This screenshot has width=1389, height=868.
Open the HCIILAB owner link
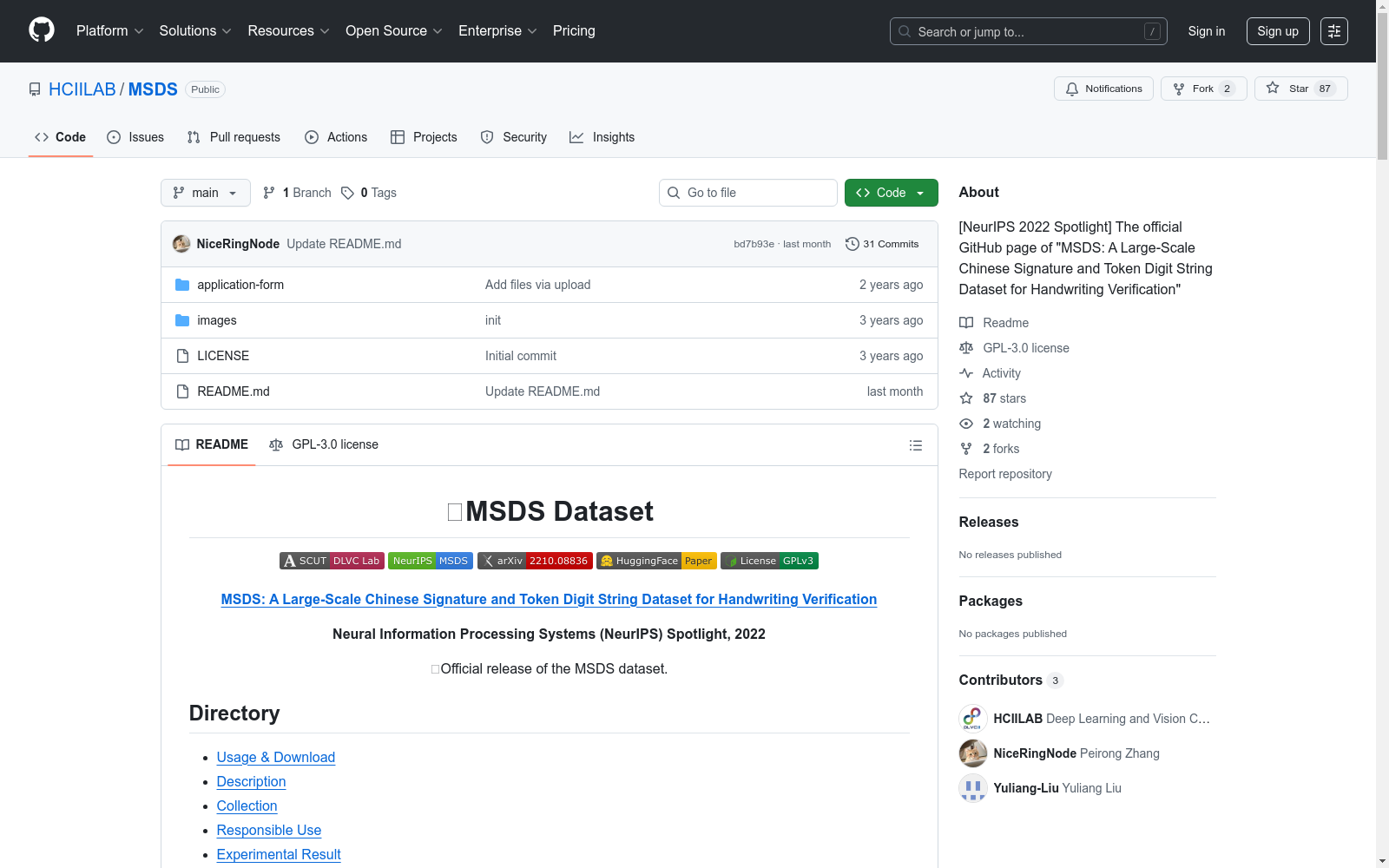[82, 89]
